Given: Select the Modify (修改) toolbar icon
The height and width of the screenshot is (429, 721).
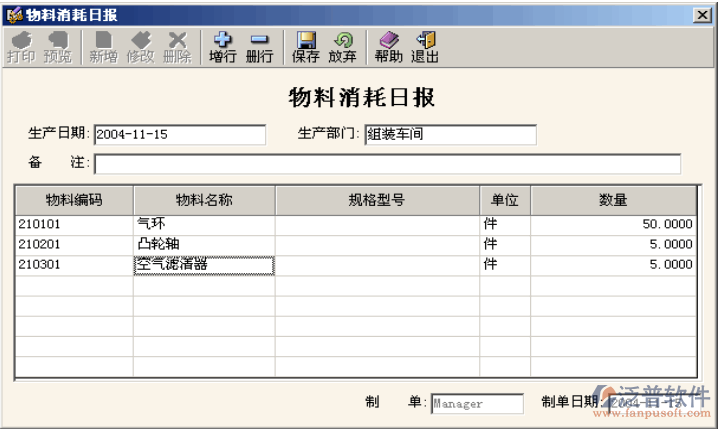Looking at the screenshot, I should (x=140, y=47).
